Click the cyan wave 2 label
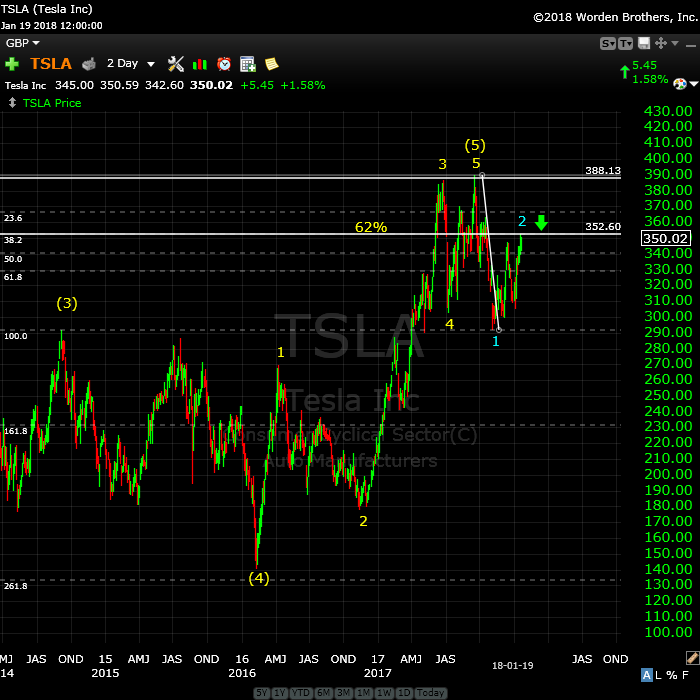The width and height of the screenshot is (700, 700). (522, 221)
